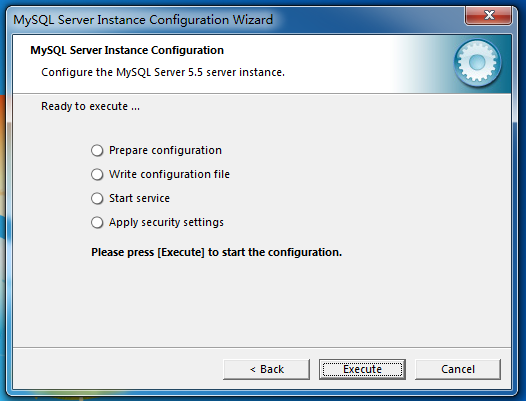The image size is (526, 401).
Task: Click 'MySQL Server Instance Configuration' heading
Action: click(x=127, y=50)
